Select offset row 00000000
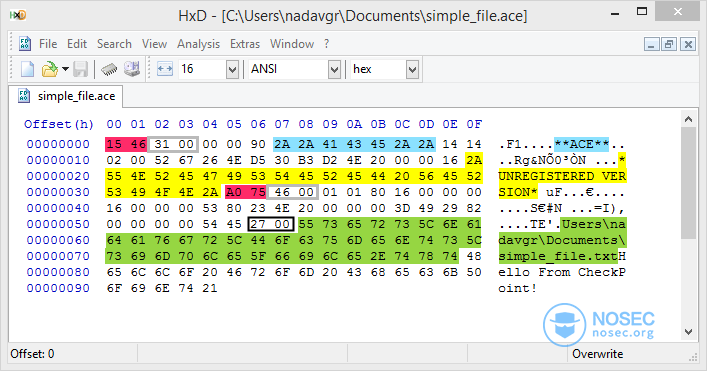The height and width of the screenshot is (371, 707). pyautogui.click(x=58, y=144)
